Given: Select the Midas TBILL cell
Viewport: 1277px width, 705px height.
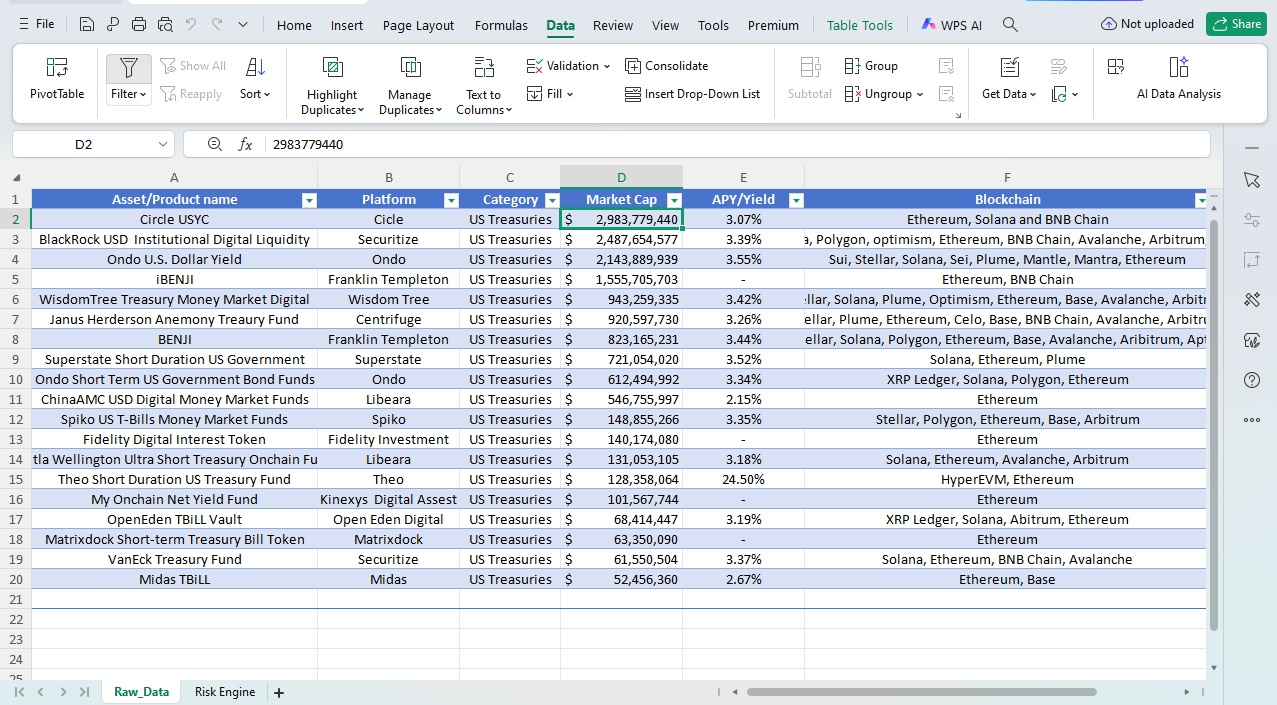Looking at the screenshot, I should [174, 579].
